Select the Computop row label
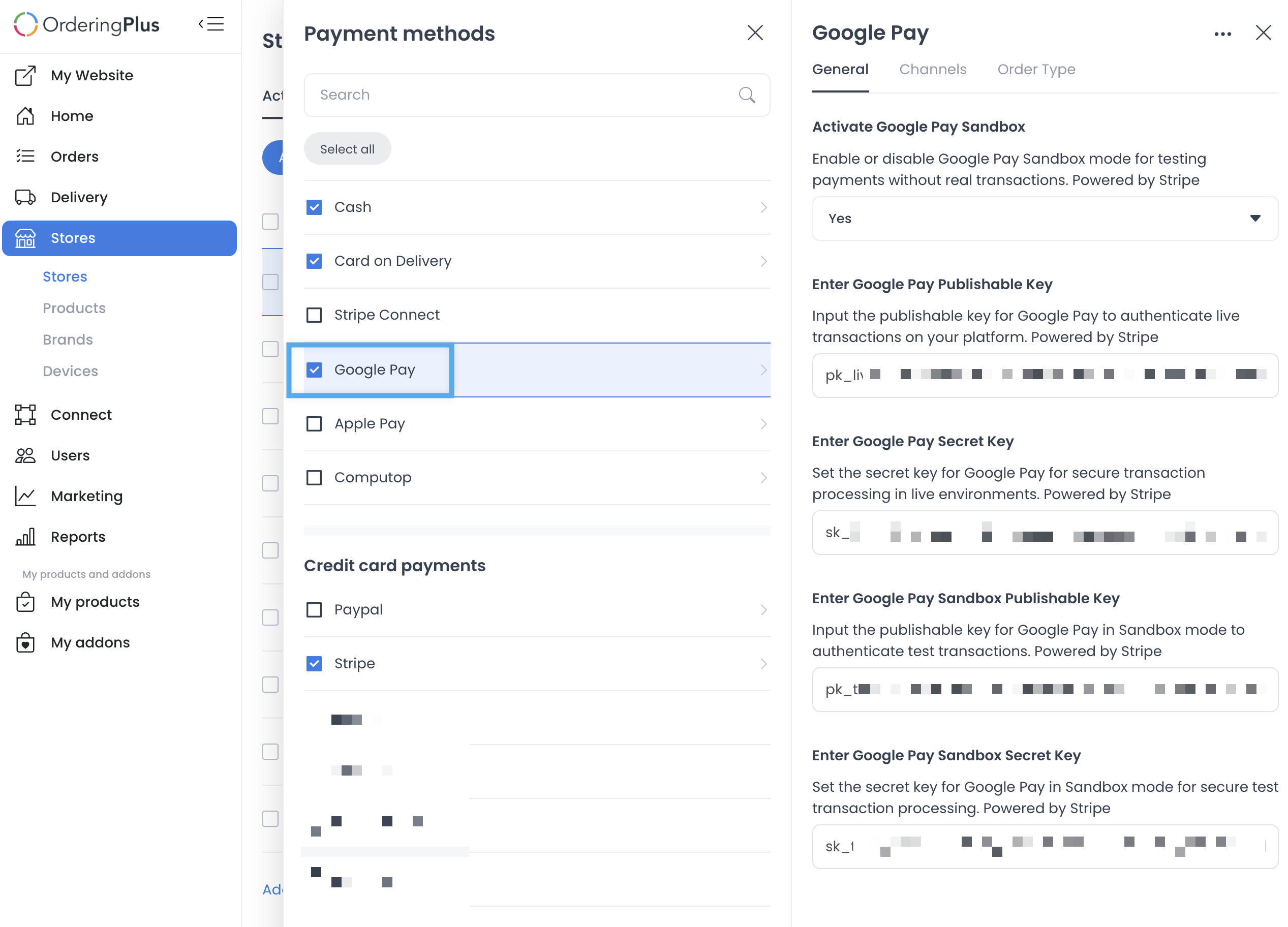 [x=373, y=478]
